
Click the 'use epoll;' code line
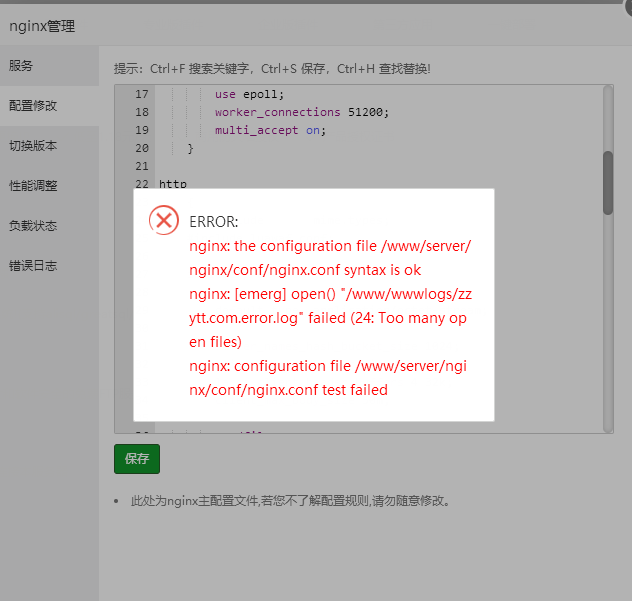coord(249,94)
